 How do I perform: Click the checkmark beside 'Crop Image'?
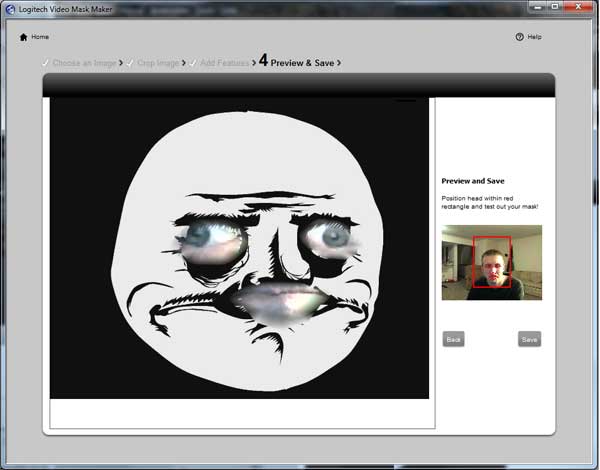[x=130, y=62]
